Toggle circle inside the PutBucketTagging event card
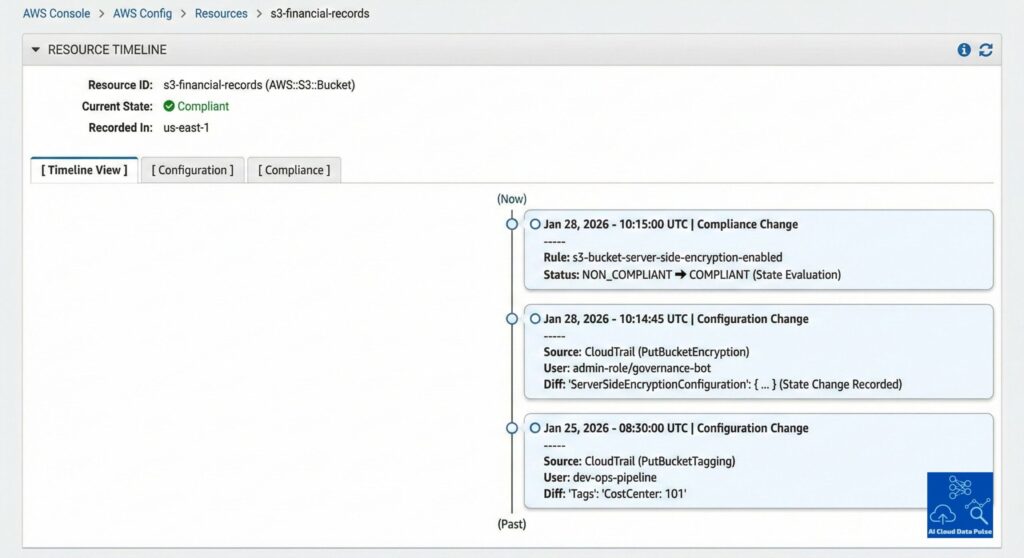Viewport: 1024px width, 558px height. tap(535, 428)
